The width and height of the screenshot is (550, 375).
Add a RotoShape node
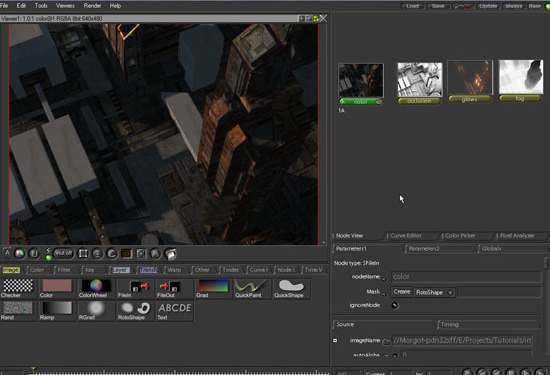[x=135, y=311]
